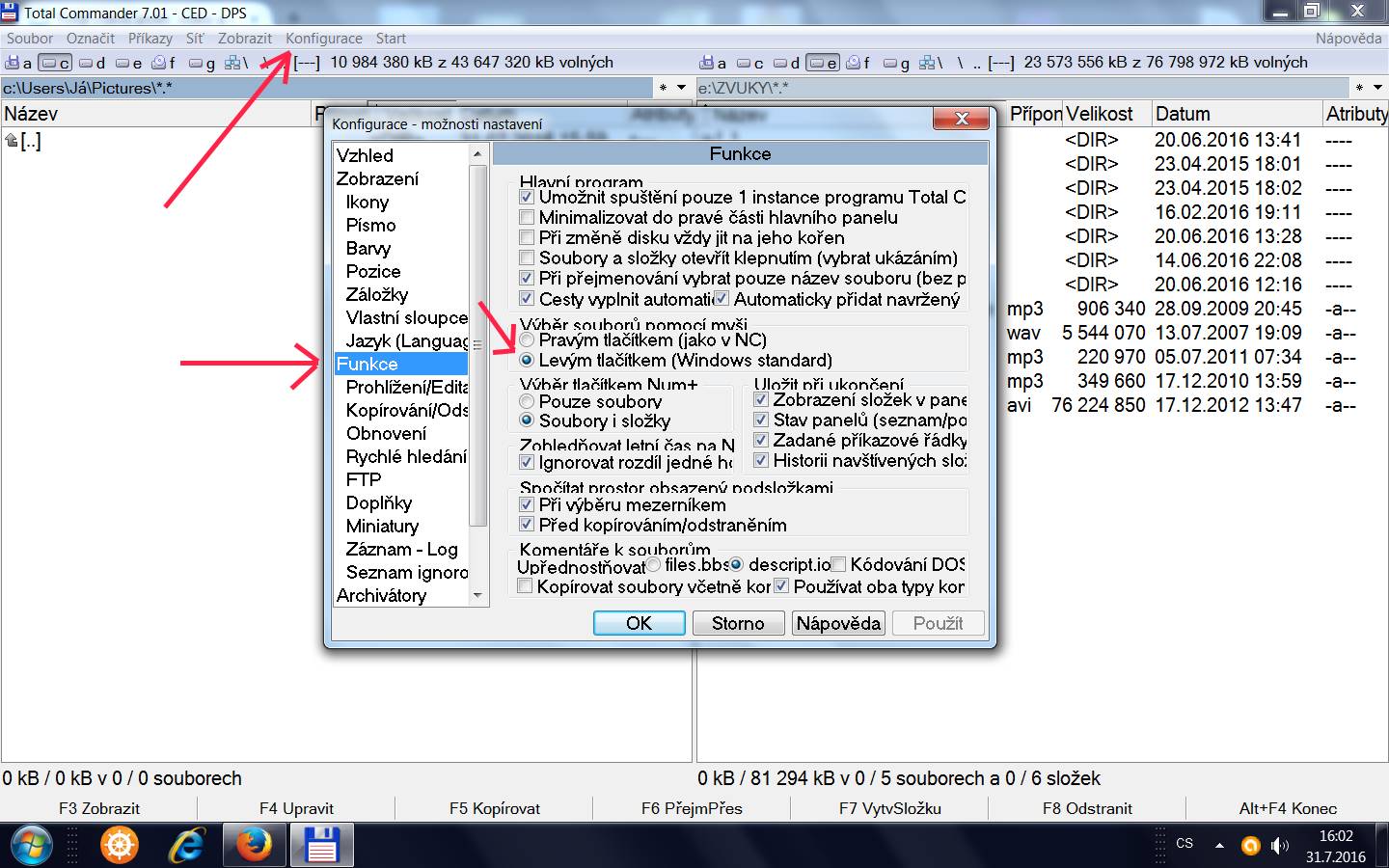The image size is (1389, 868).
Task: Select drive c in the right panel
Action: (x=749, y=63)
